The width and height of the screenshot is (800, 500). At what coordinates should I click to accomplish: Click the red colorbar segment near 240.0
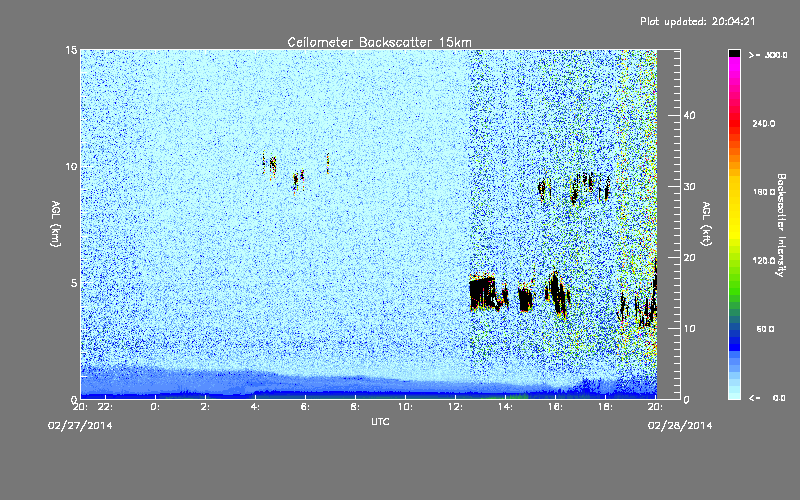click(734, 124)
